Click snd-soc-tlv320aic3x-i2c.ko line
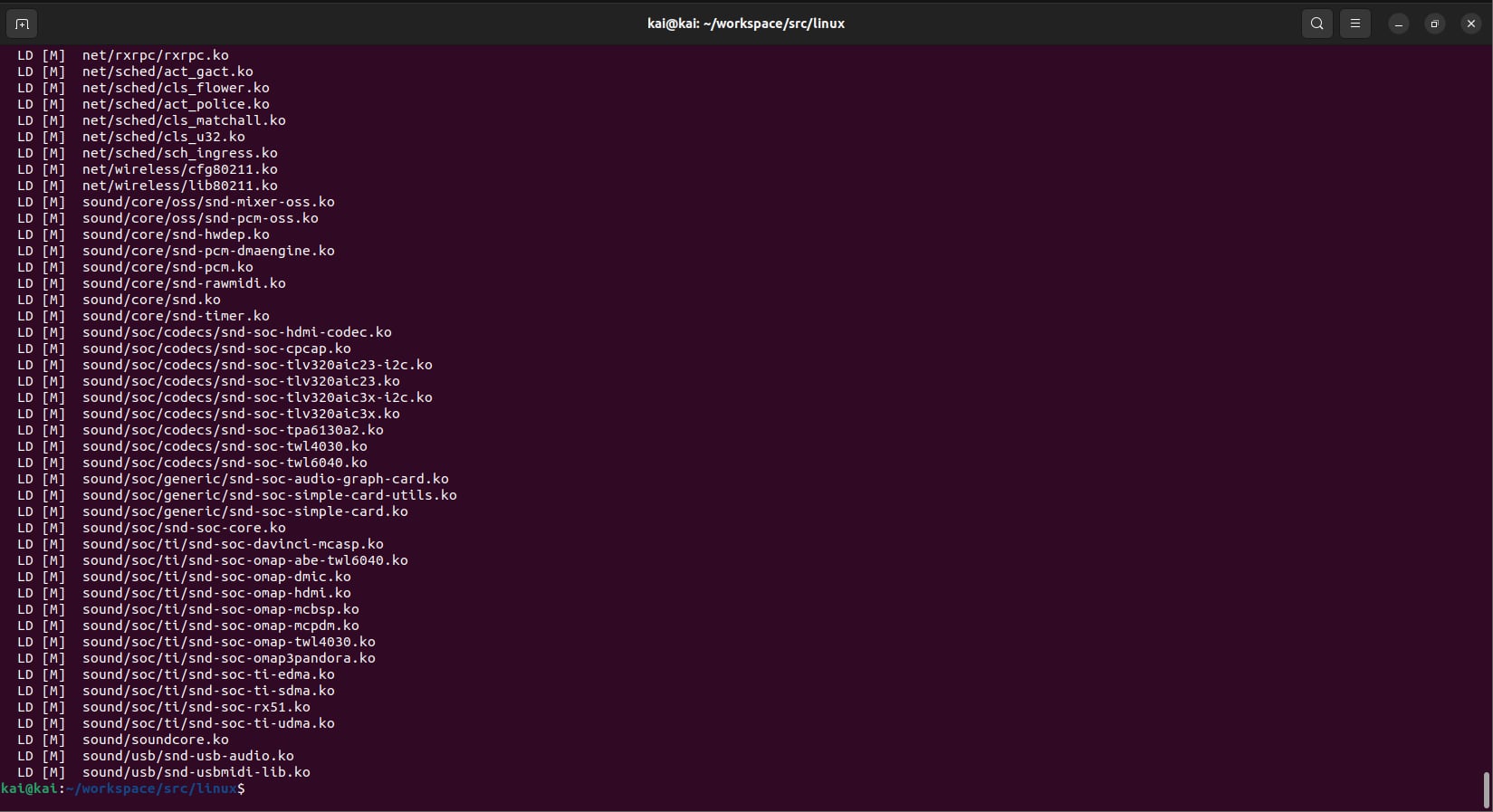The image size is (1493, 812). [225, 397]
